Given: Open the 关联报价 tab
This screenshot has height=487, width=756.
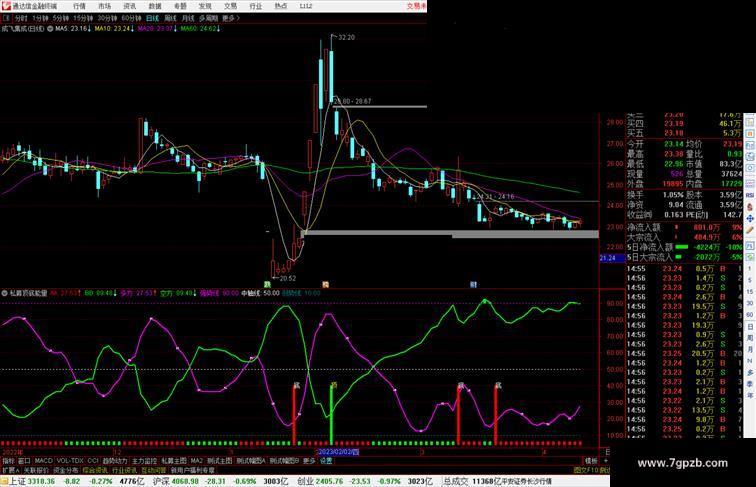Looking at the screenshot, I should point(36,470).
